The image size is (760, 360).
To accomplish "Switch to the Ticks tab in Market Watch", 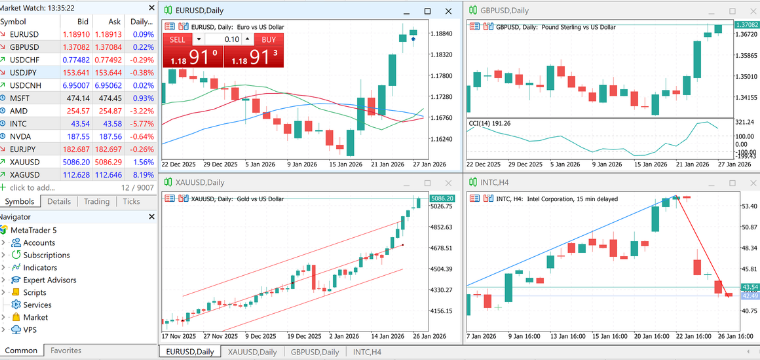I will coord(131,202).
